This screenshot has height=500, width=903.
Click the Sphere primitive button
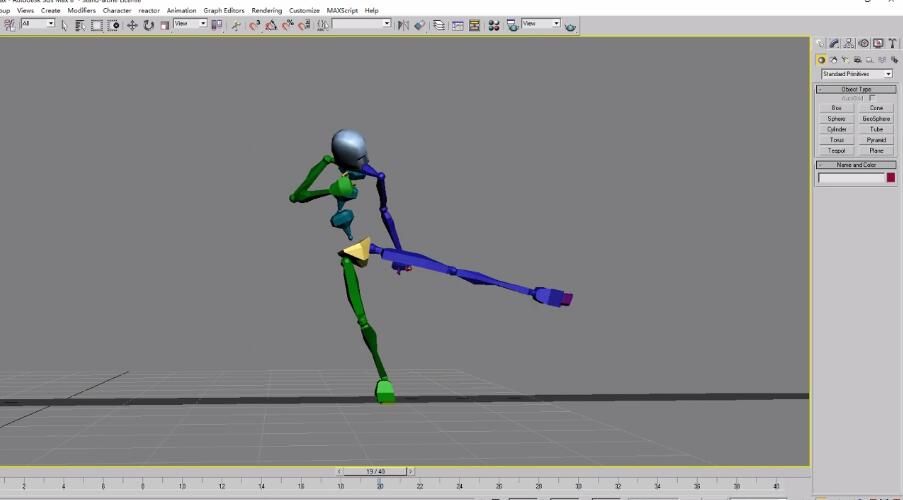pos(837,119)
